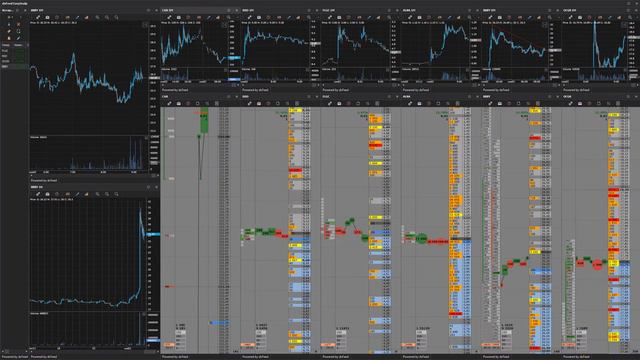The width and height of the screenshot is (640, 360).
Task: Select the blue pencil tool in the OCGN chart toolbar
Action: point(610,18)
